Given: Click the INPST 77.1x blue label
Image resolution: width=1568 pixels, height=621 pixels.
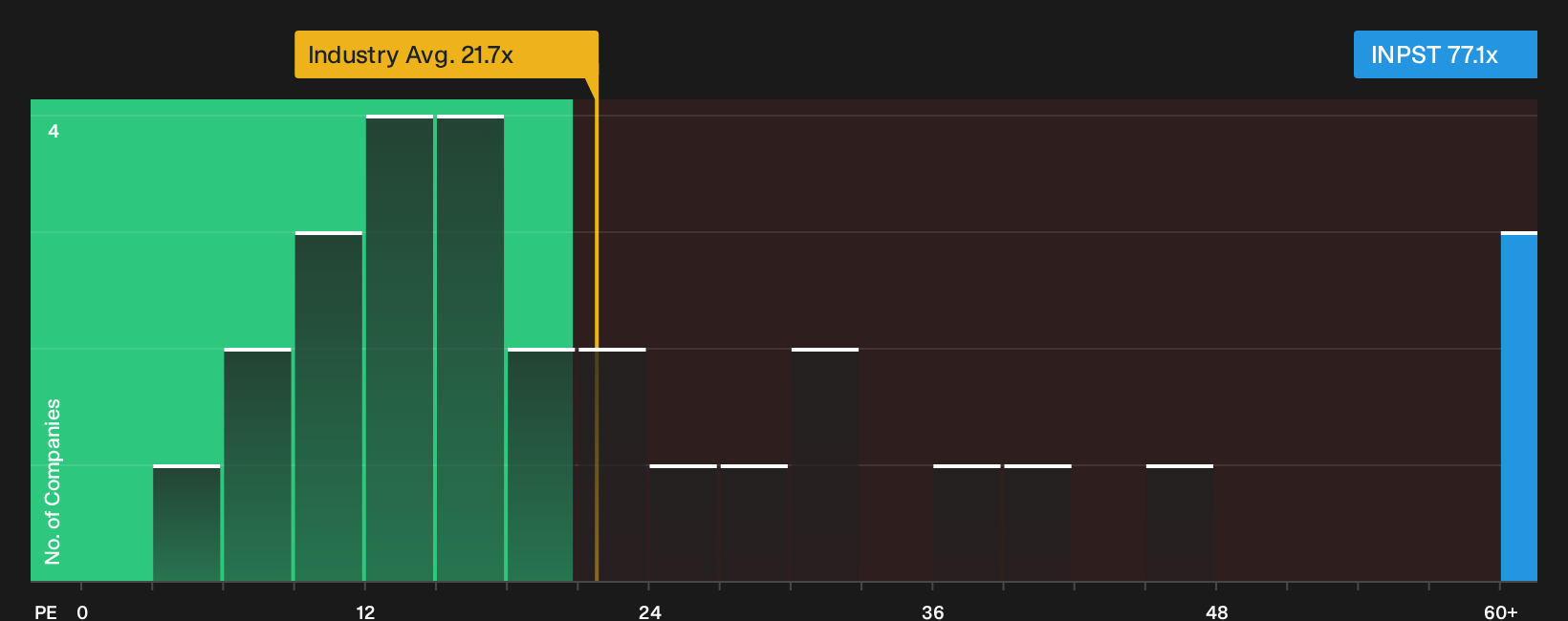Looking at the screenshot, I should click(x=1445, y=54).
